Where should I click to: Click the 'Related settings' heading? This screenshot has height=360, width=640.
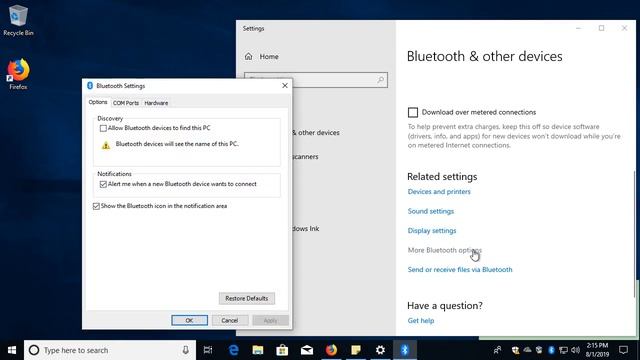tap(442, 176)
